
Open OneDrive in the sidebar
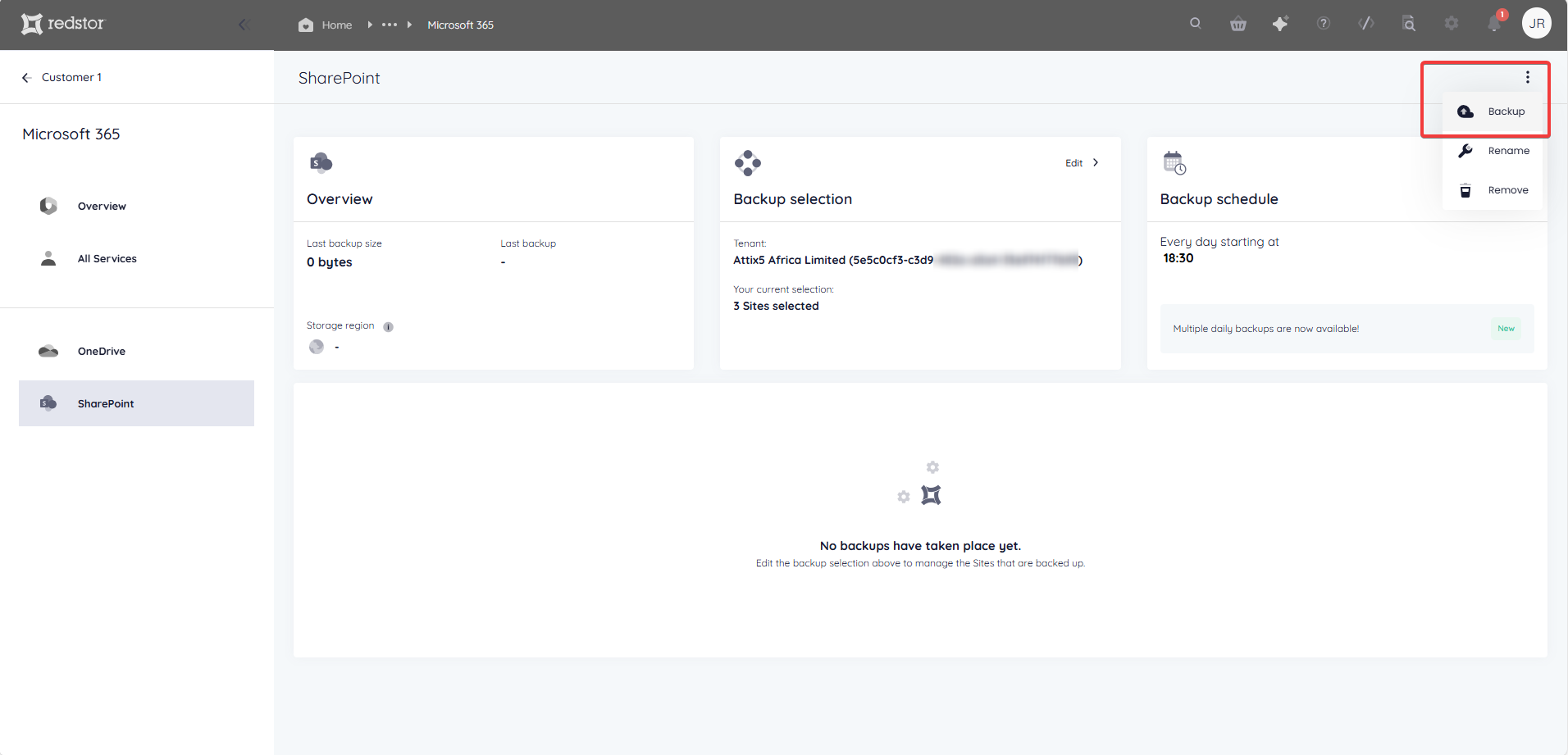[136, 351]
